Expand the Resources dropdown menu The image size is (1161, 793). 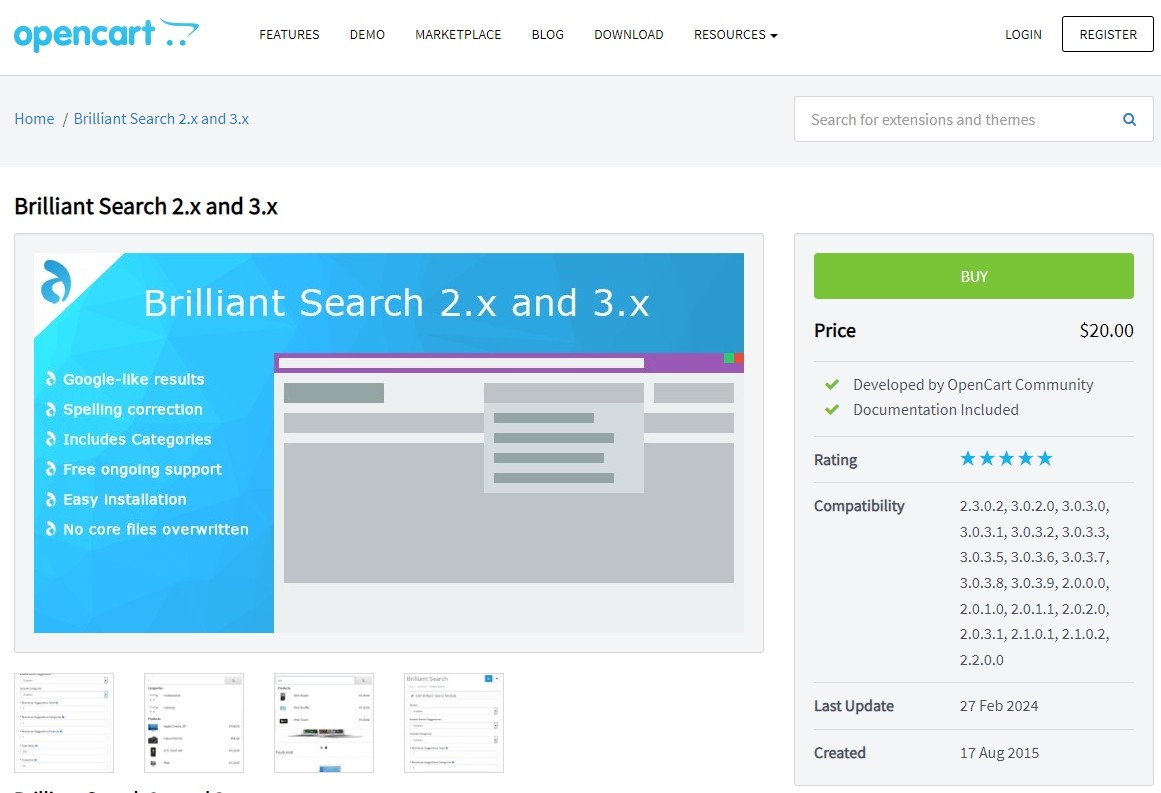735,35
